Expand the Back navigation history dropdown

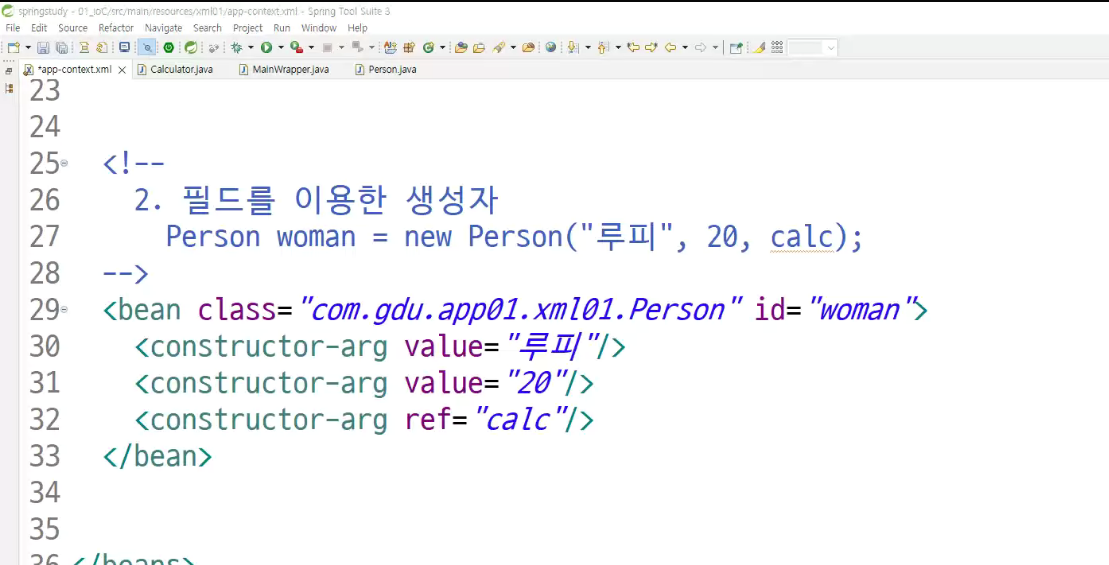pos(685,47)
